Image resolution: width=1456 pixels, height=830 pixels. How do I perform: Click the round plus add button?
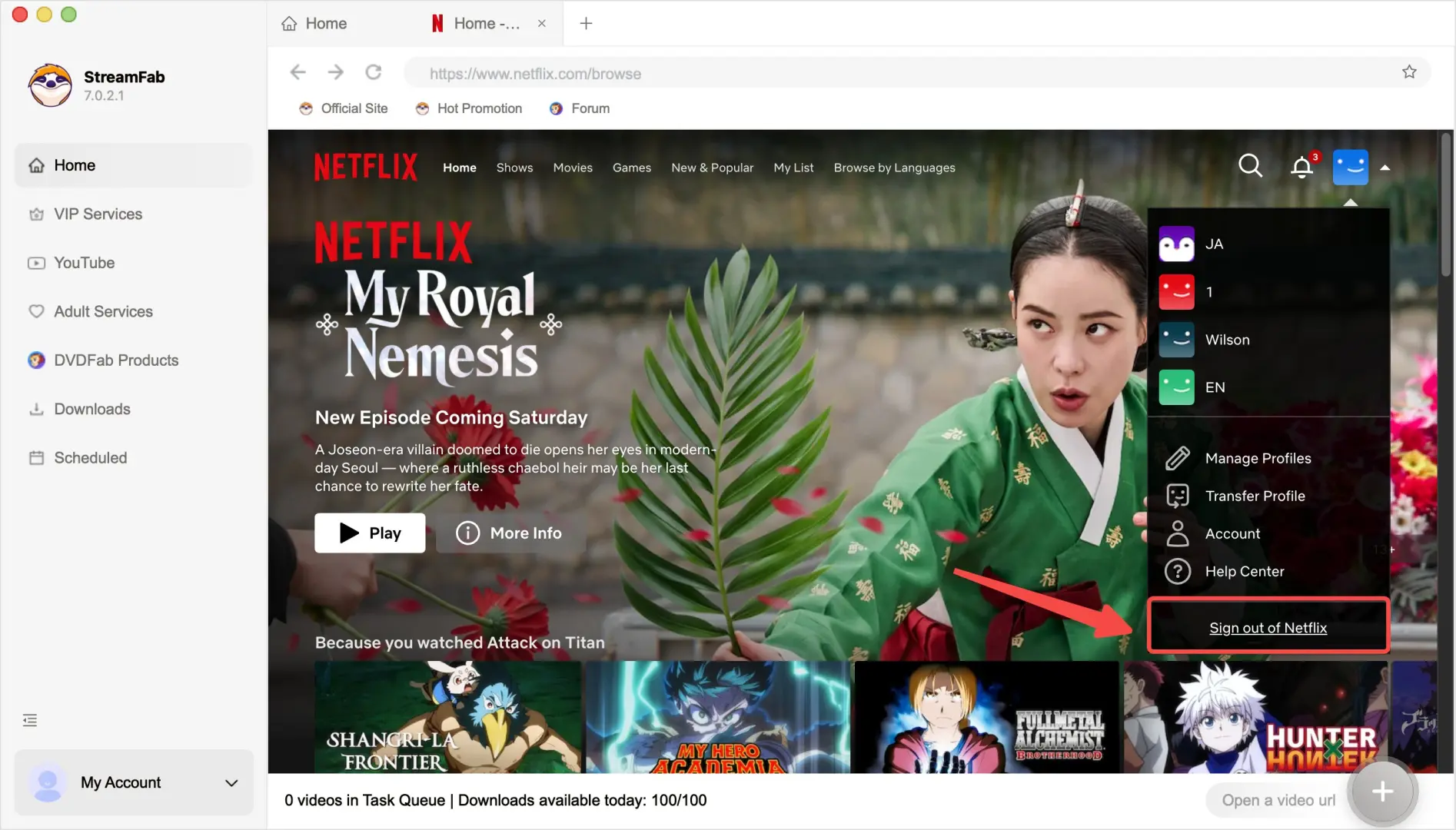1382,792
